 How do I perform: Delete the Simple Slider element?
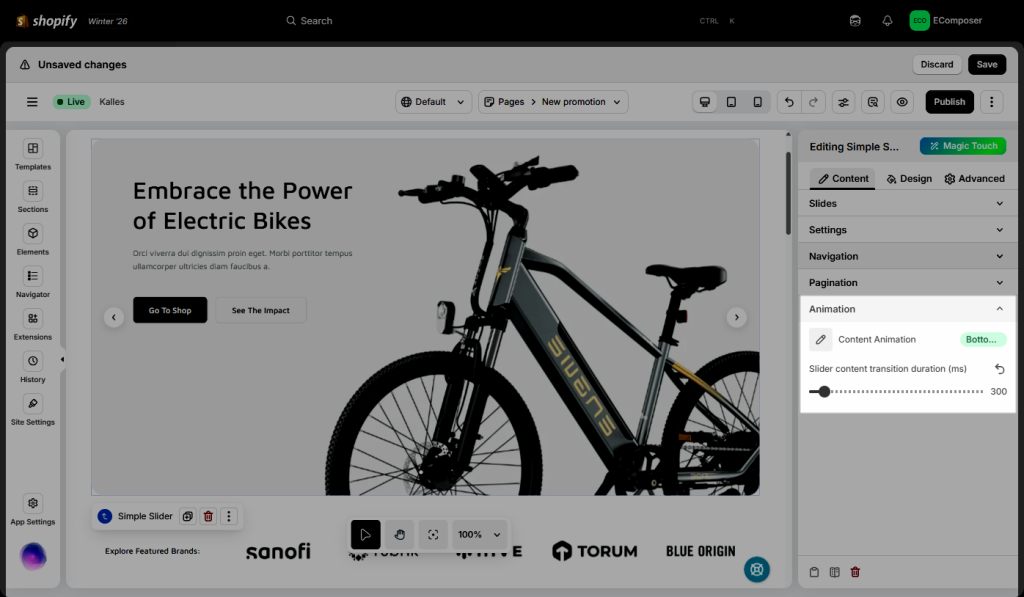pyautogui.click(x=208, y=516)
